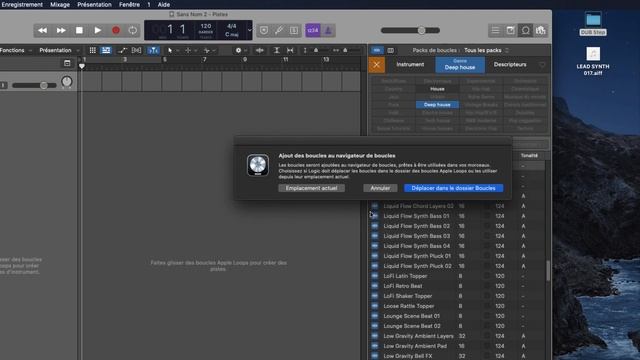
Task: Toggle Flex display
Action: pyautogui.click(x=136, y=50)
